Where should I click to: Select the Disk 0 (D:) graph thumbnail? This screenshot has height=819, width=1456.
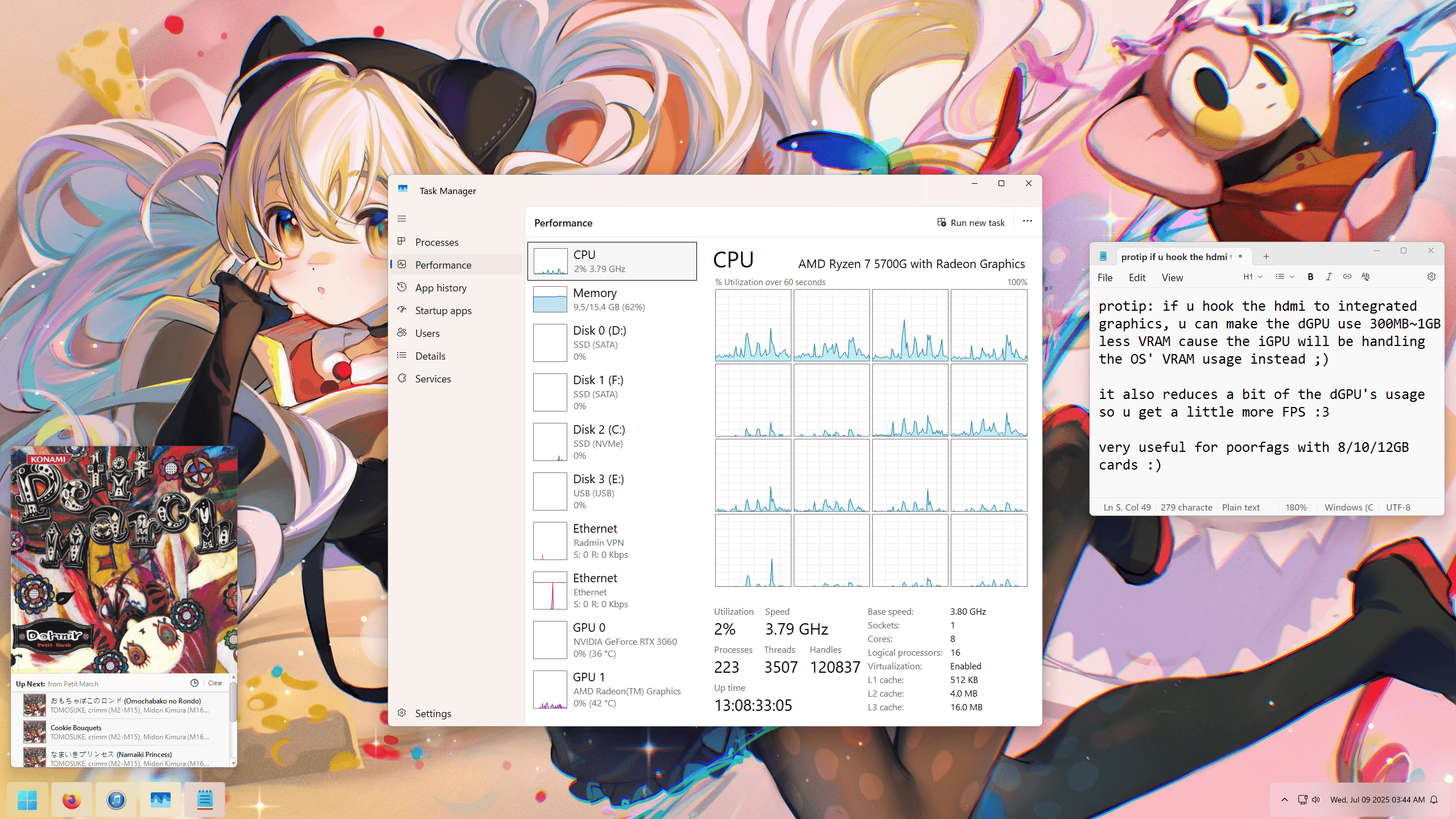[x=550, y=343]
